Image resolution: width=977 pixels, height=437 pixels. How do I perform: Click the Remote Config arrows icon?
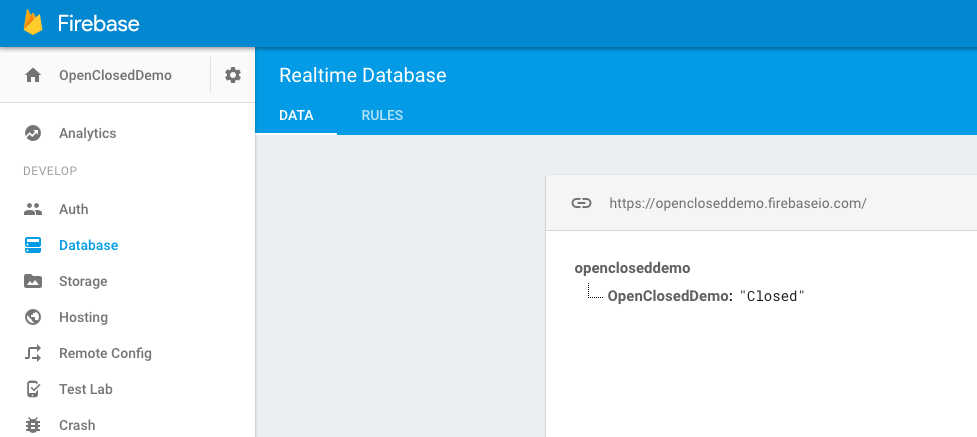pos(32,353)
